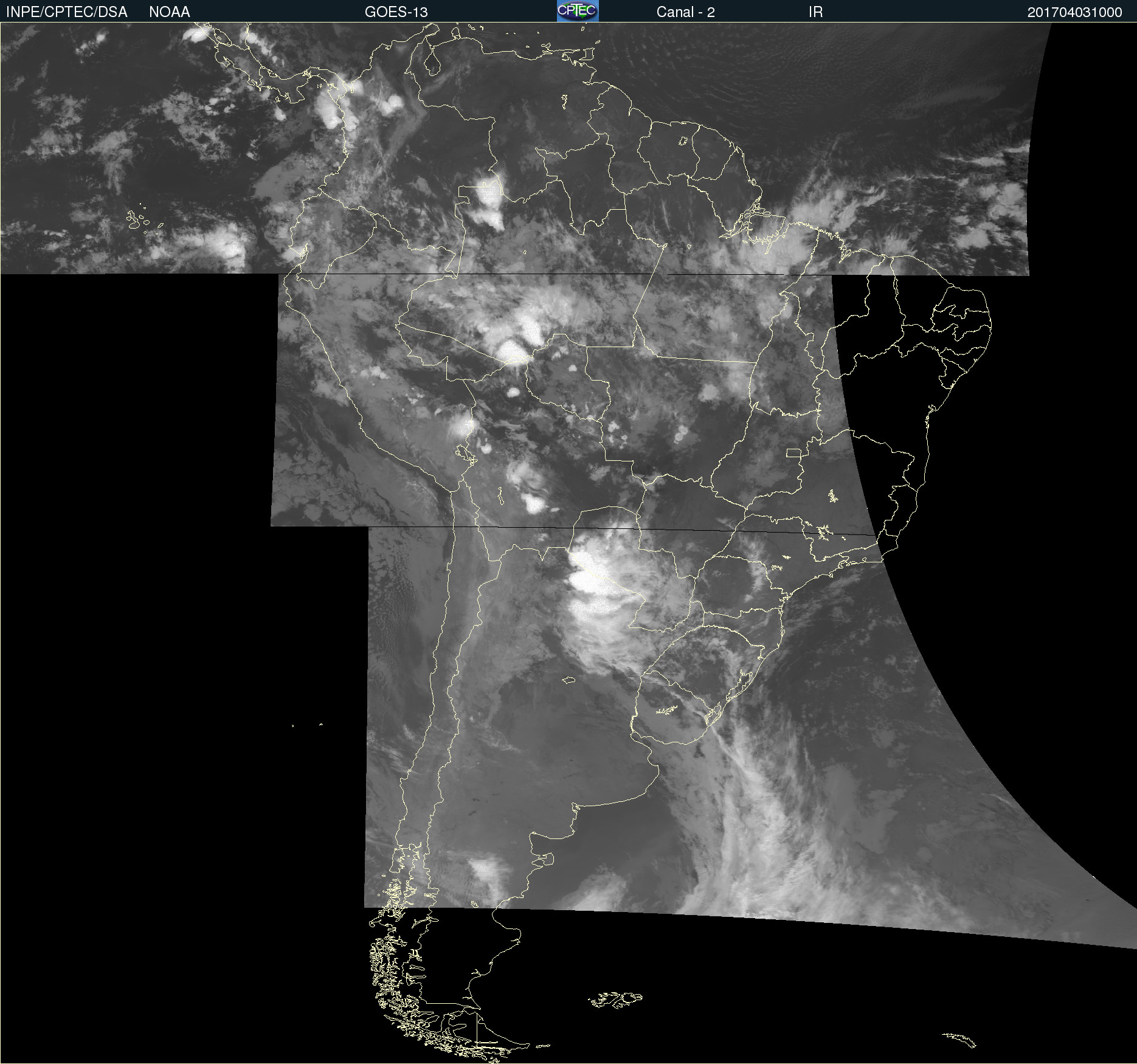1137x1064 pixels.
Task: Click the GOES-13 satellite label
Action: pos(396,12)
